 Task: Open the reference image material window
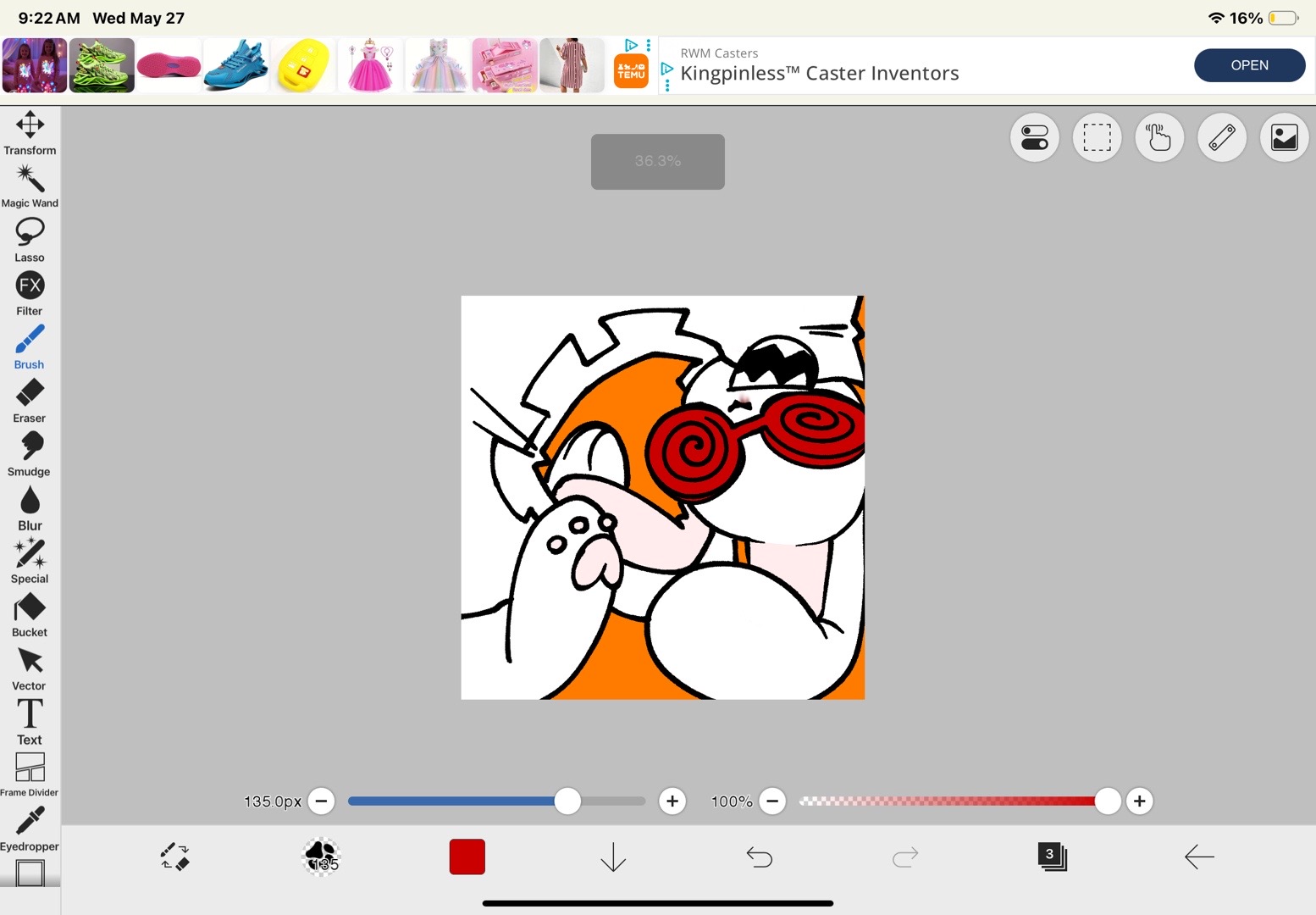(1285, 137)
